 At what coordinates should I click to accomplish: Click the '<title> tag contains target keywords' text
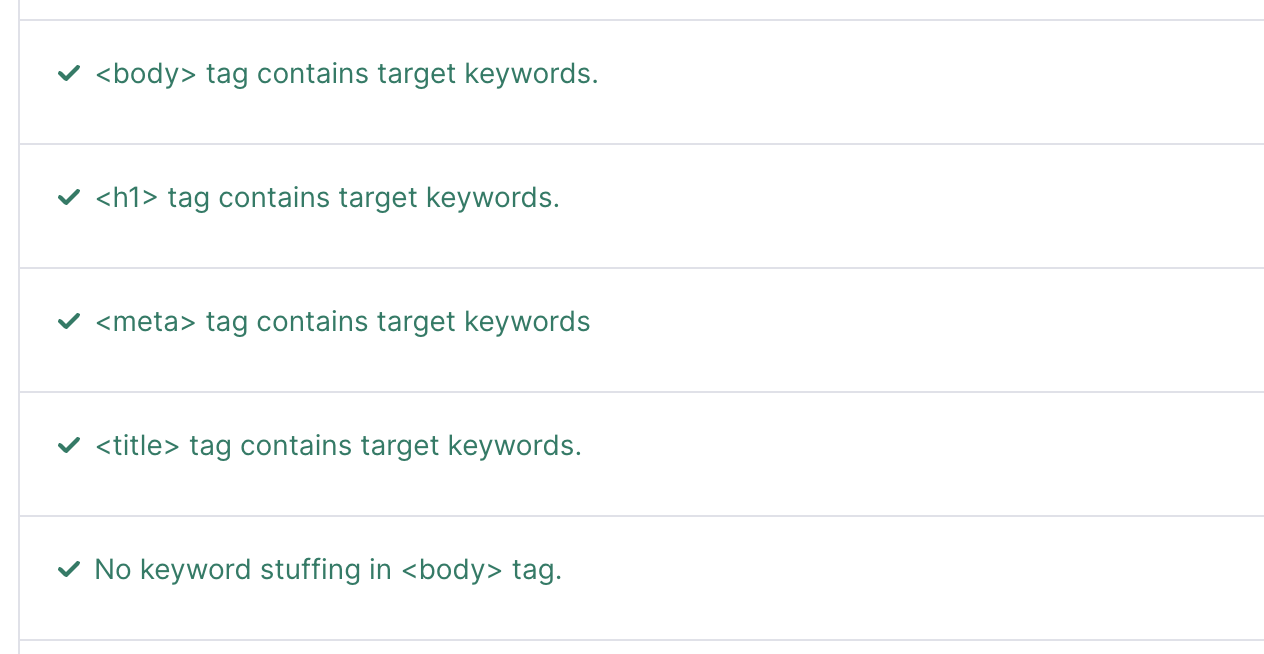[x=338, y=446]
